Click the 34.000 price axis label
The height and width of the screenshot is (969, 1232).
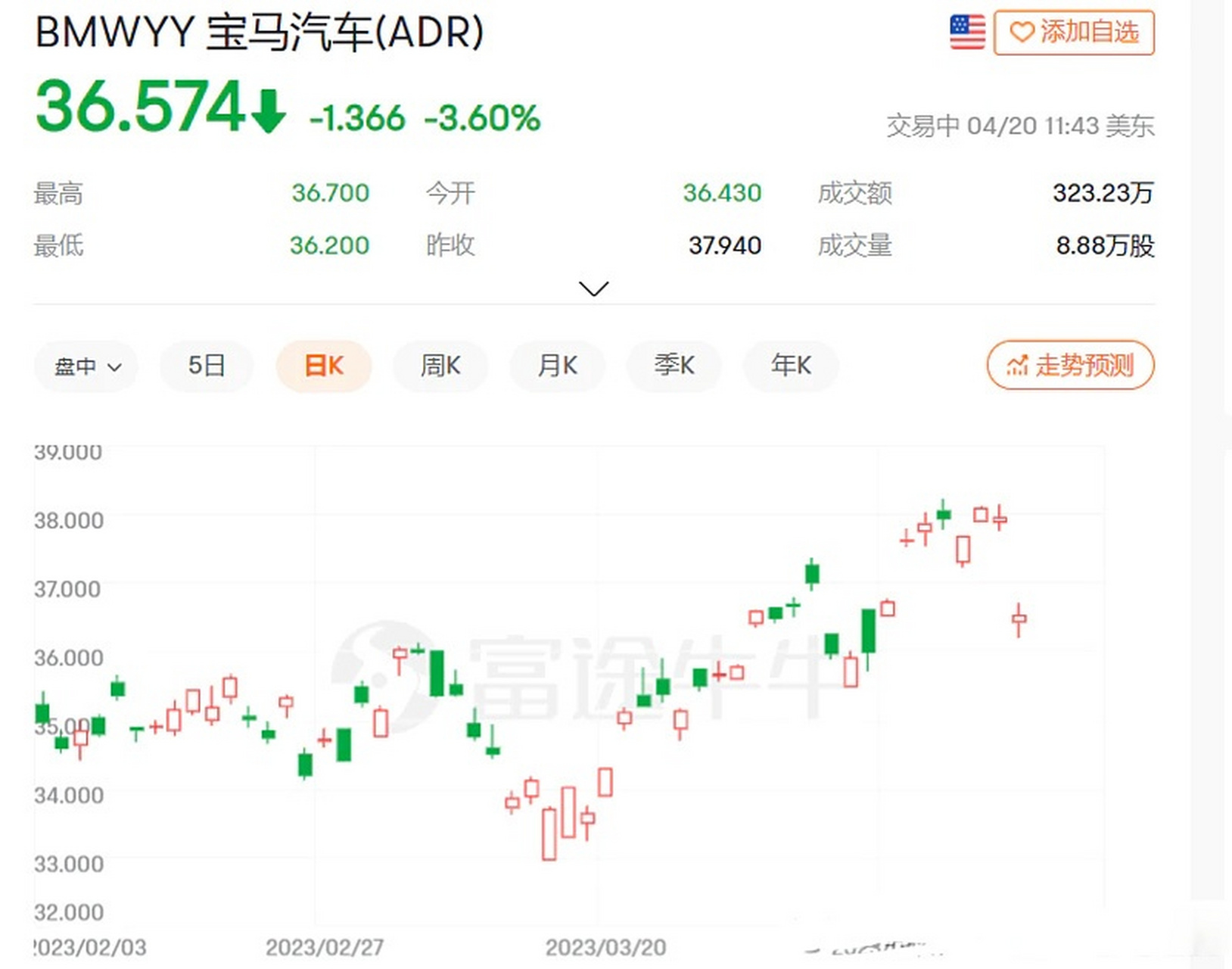69,795
